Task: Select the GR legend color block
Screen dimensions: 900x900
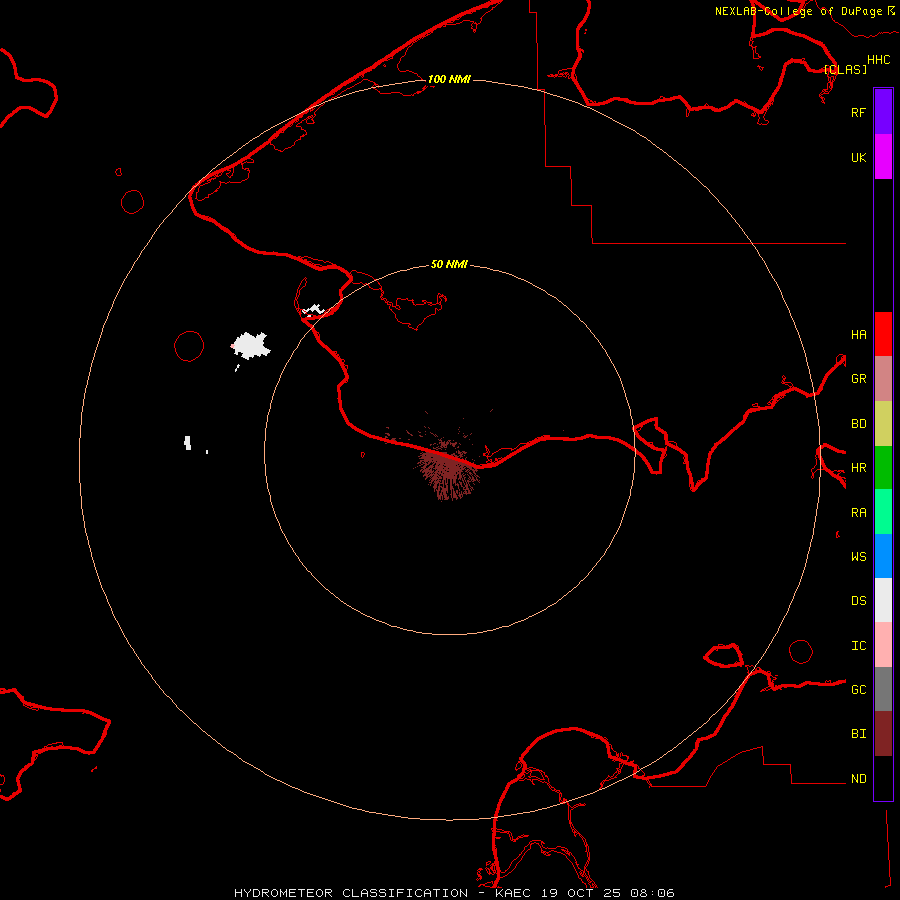Action: tap(883, 379)
